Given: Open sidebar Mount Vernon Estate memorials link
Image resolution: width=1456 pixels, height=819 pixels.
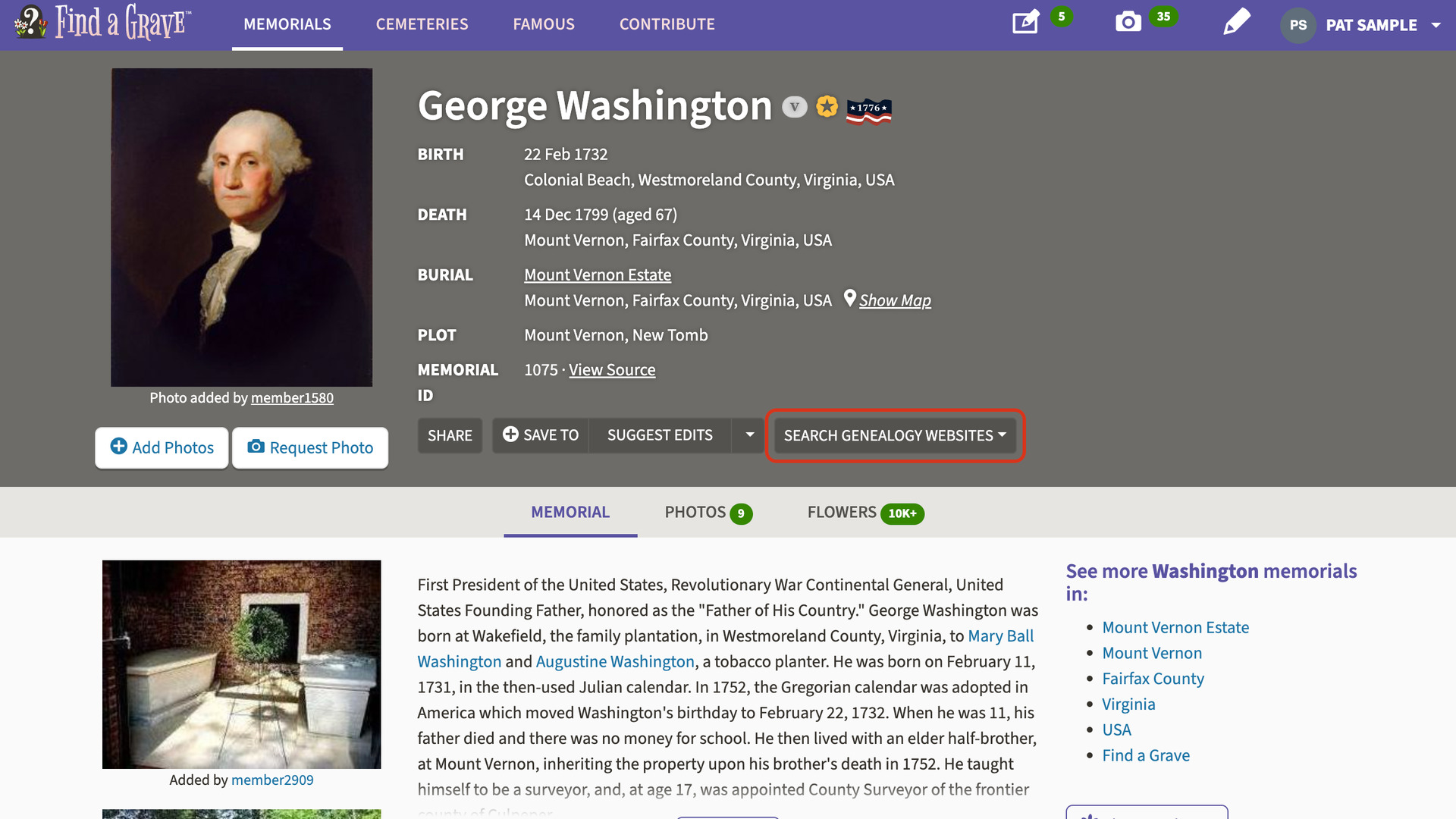Looking at the screenshot, I should click(1175, 627).
